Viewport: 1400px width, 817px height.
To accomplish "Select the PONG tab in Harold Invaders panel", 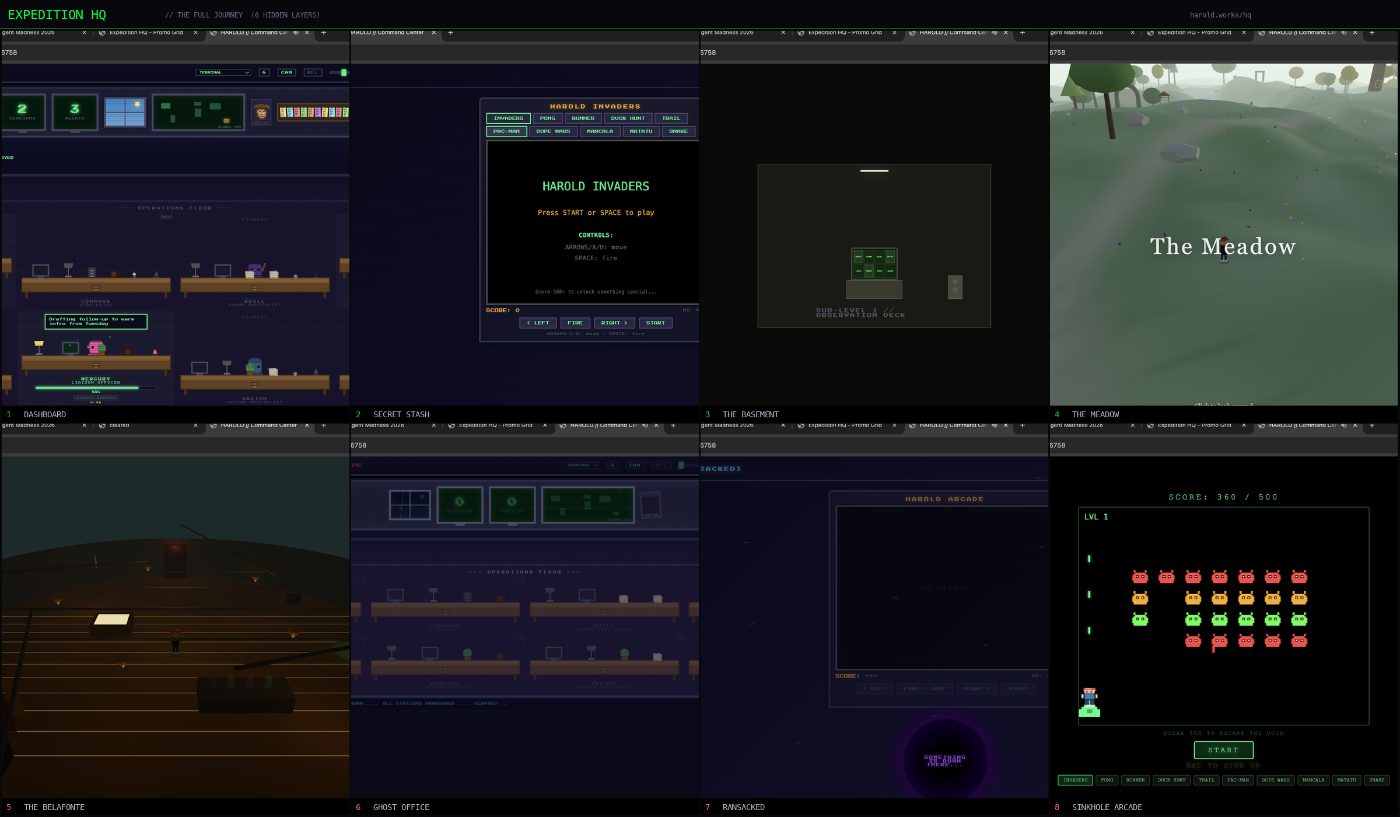I will click(549, 118).
